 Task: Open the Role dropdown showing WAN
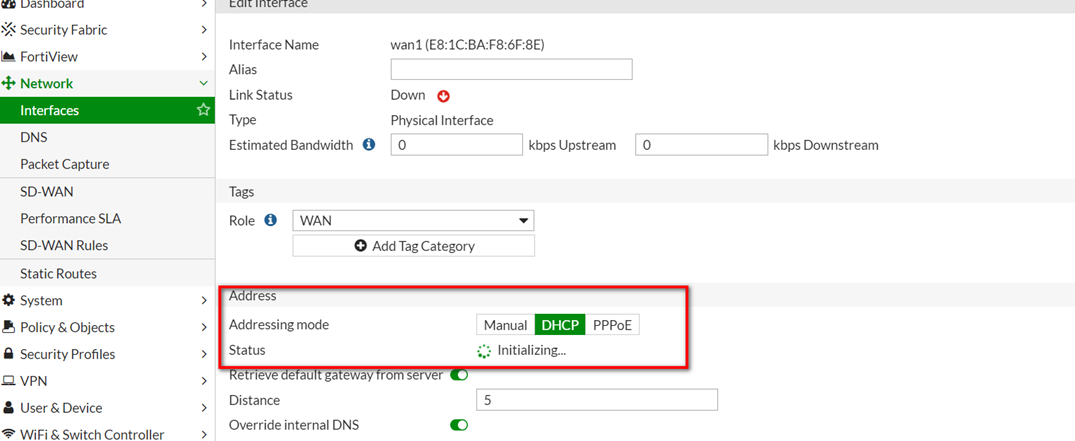(413, 220)
